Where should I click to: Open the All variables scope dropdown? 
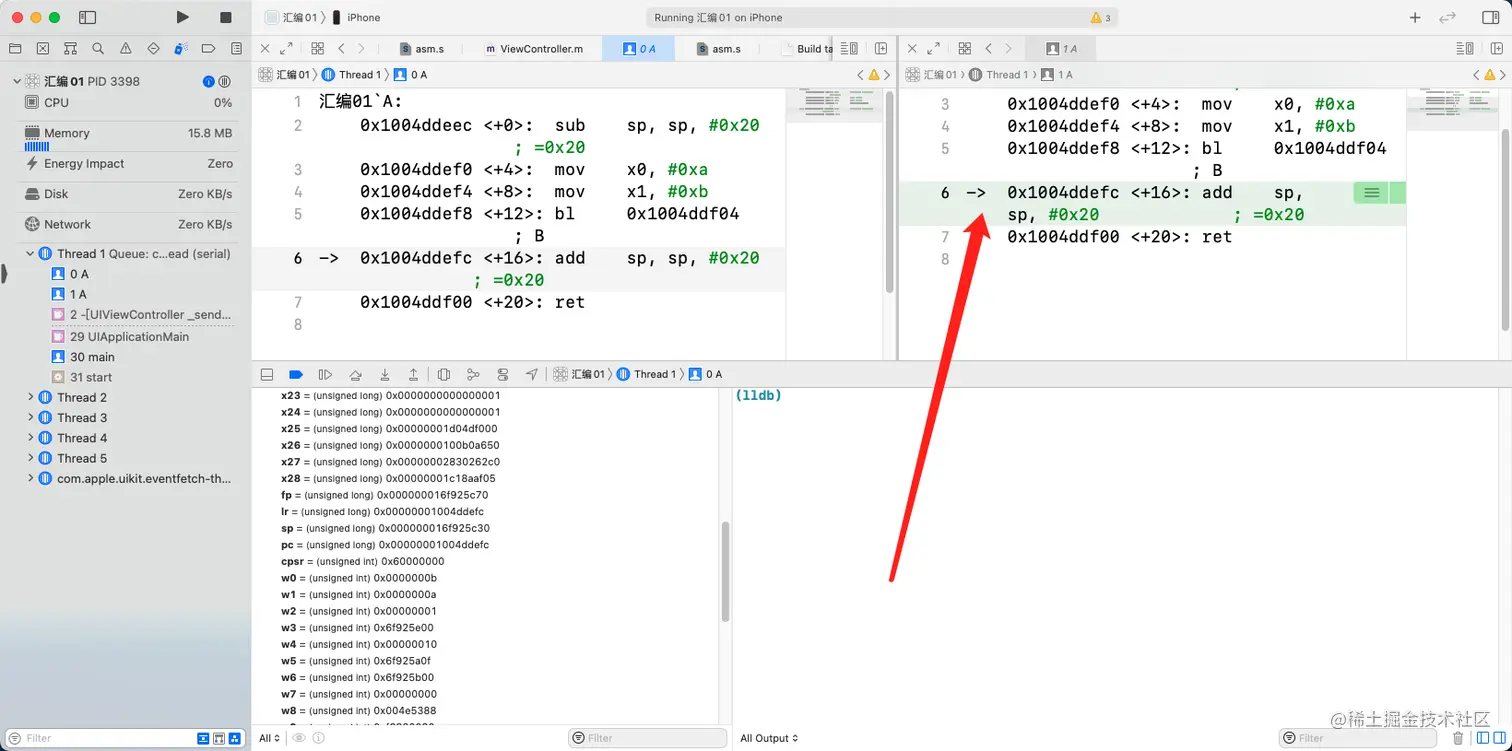click(270, 738)
